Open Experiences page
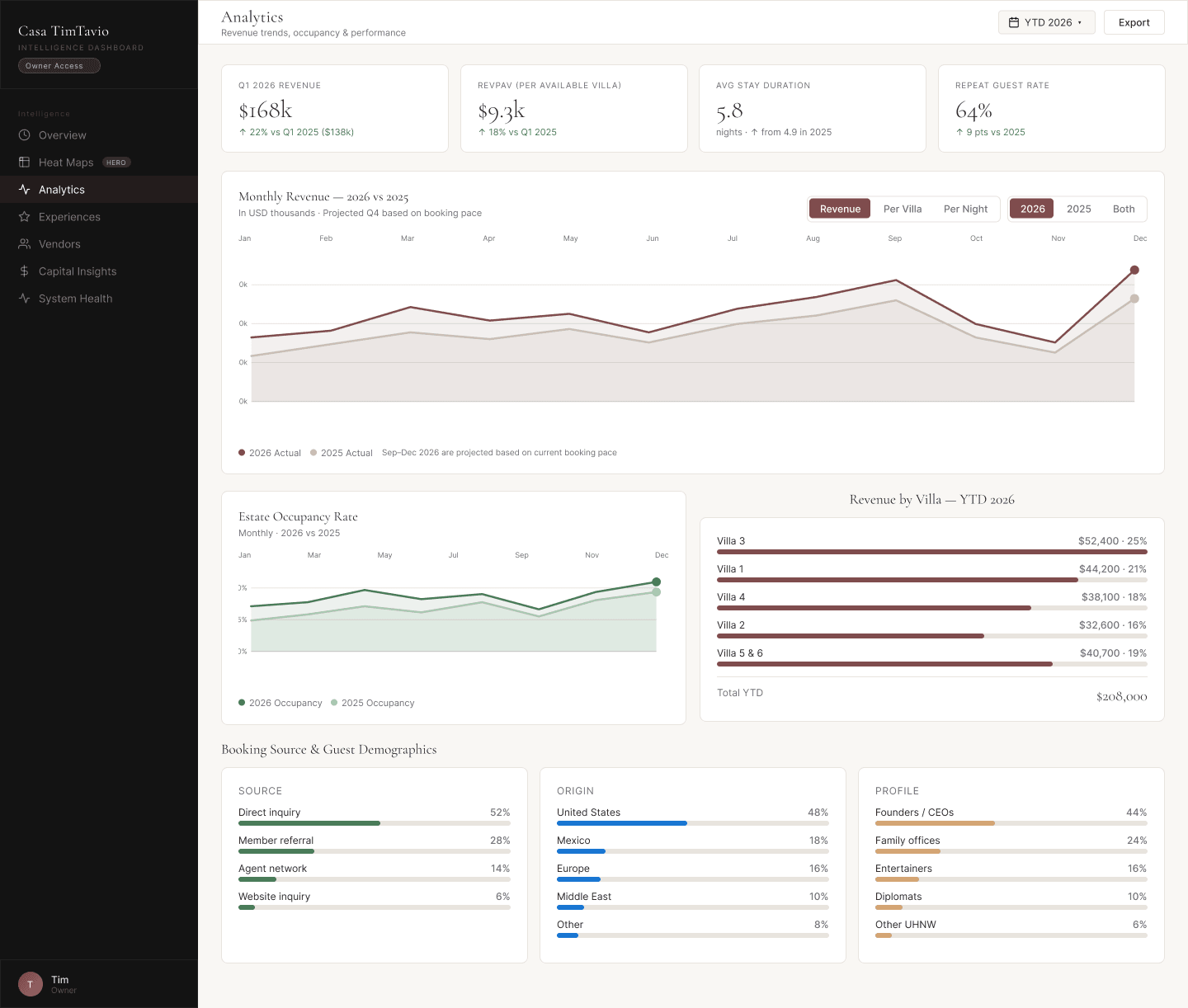1188x1008 pixels. [x=99, y=217]
